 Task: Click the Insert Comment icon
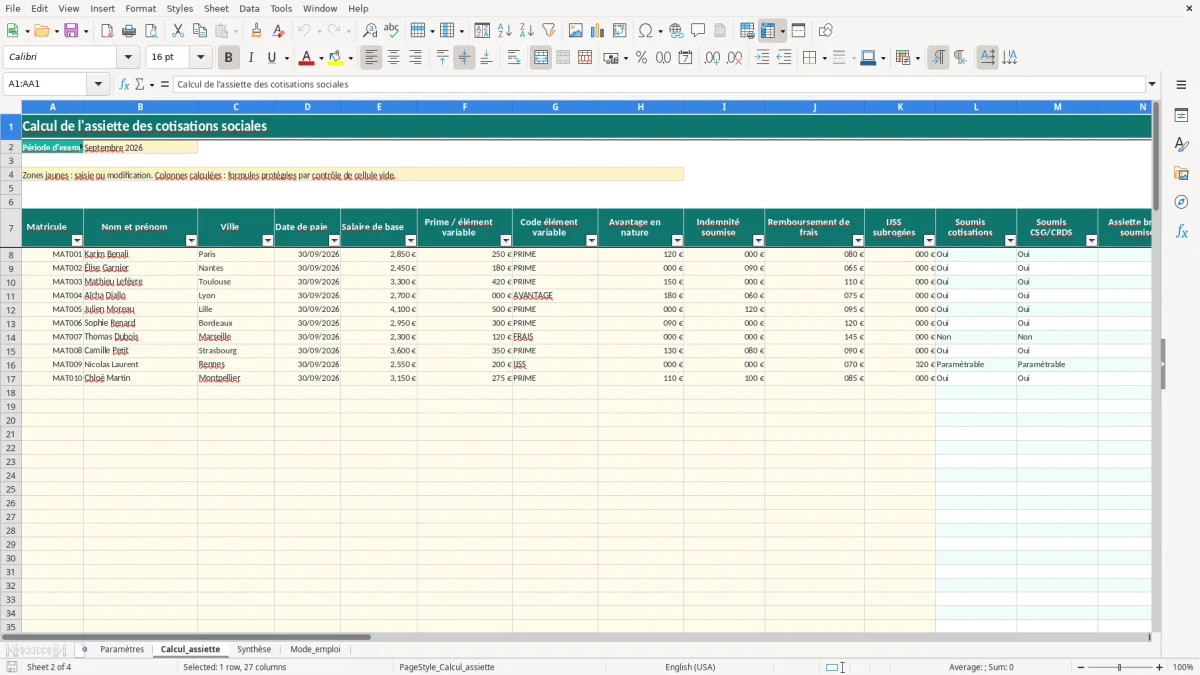[x=698, y=31]
